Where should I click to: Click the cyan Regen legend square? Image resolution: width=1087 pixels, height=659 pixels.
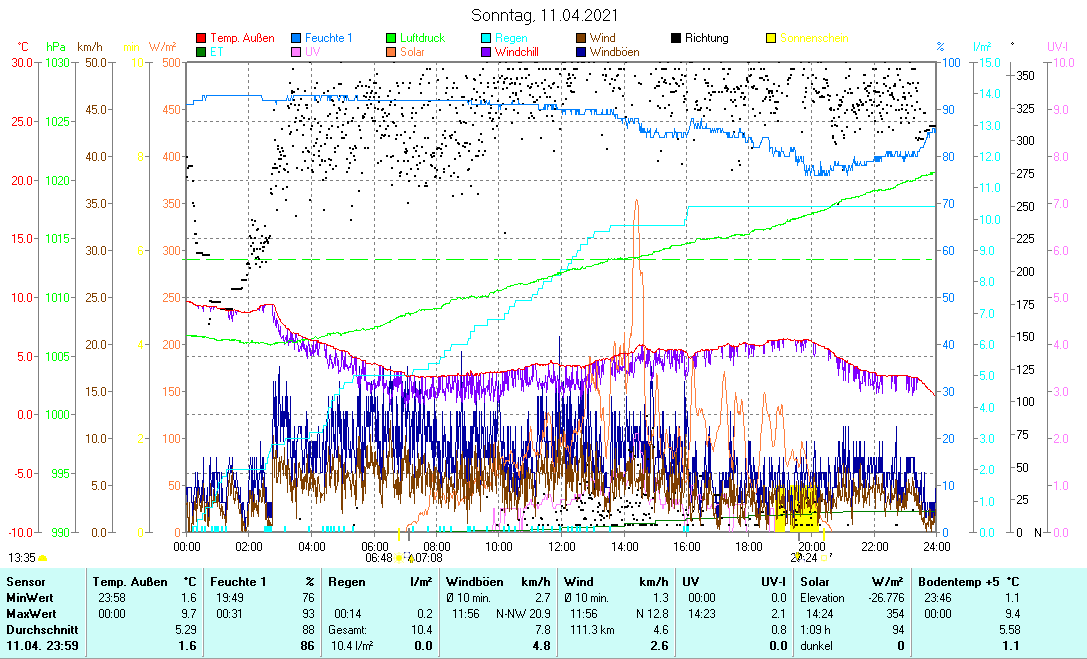pos(486,38)
